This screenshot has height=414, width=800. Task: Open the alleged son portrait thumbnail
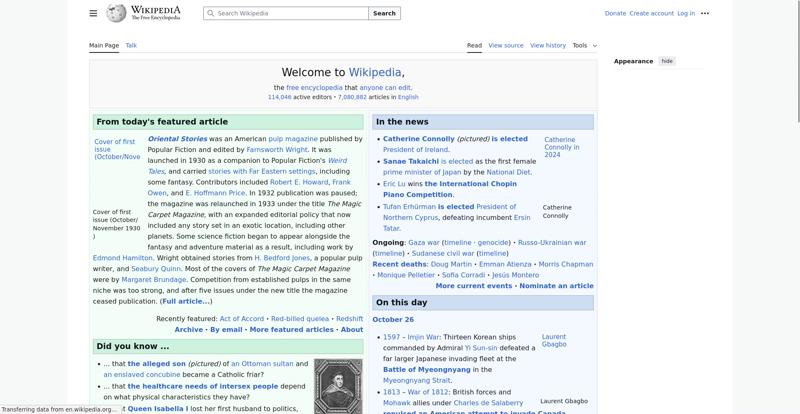(x=337, y=385)
